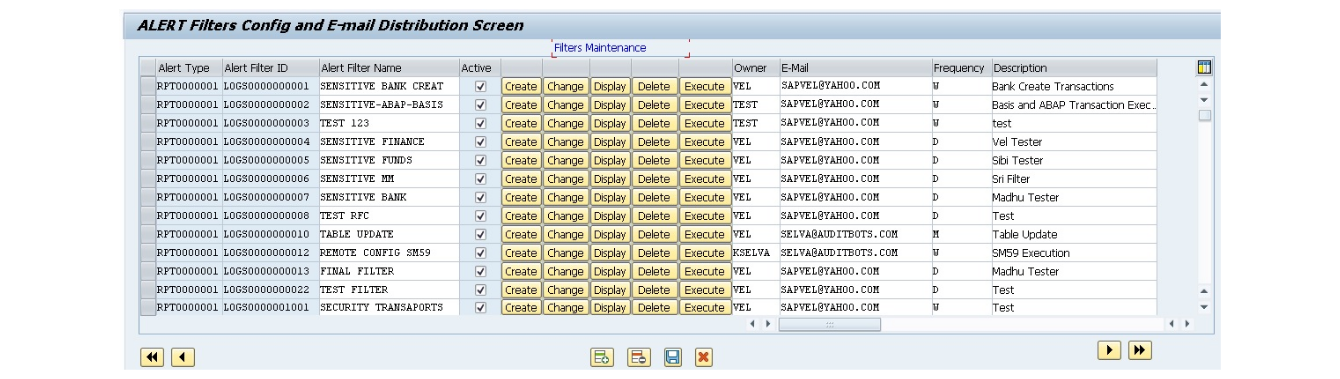Viewport: 1340px width, 379px height.
Task: Toggle the Active checkbox for TEST 123
Action: pos(480,123)
